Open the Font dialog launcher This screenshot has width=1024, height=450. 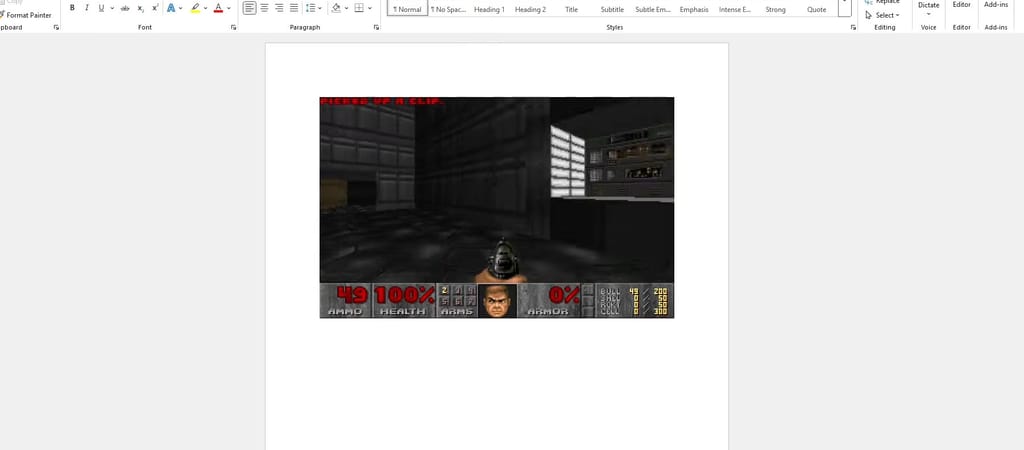[233, 28]
